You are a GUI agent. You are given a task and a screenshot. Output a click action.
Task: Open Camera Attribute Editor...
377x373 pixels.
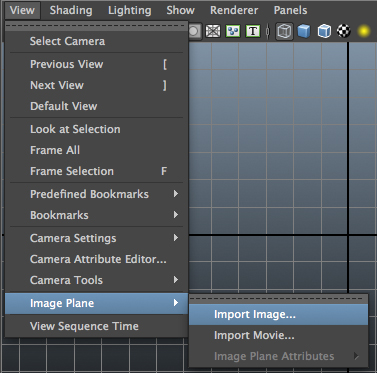click(97, 259)
